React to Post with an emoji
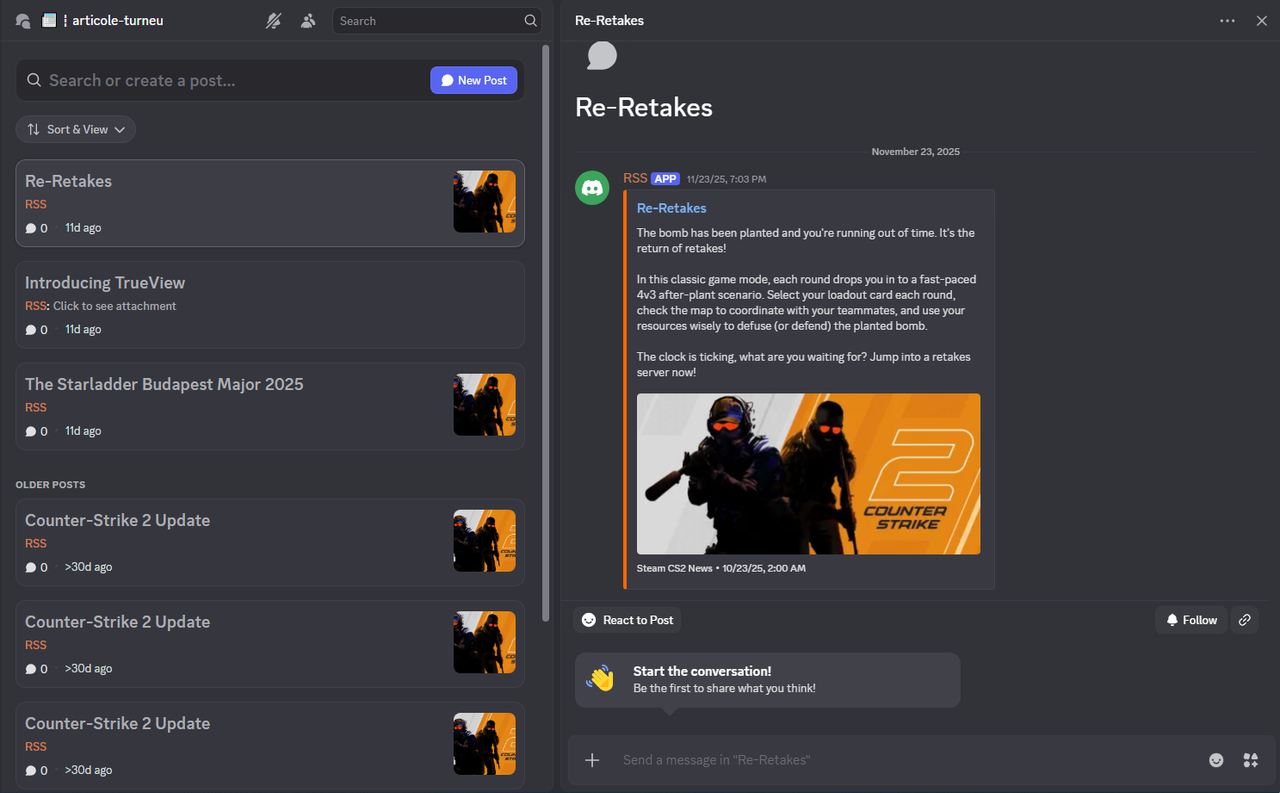This screenshot has height=793, width=1280. pyautogui.click(x=627, y=619)
